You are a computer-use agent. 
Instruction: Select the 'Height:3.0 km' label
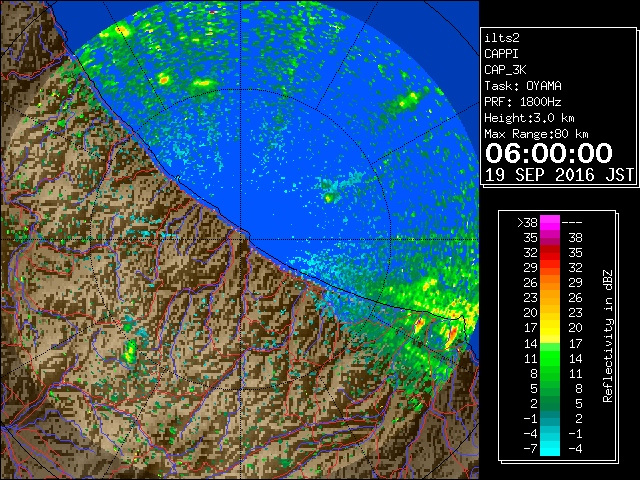coord(529,118)
